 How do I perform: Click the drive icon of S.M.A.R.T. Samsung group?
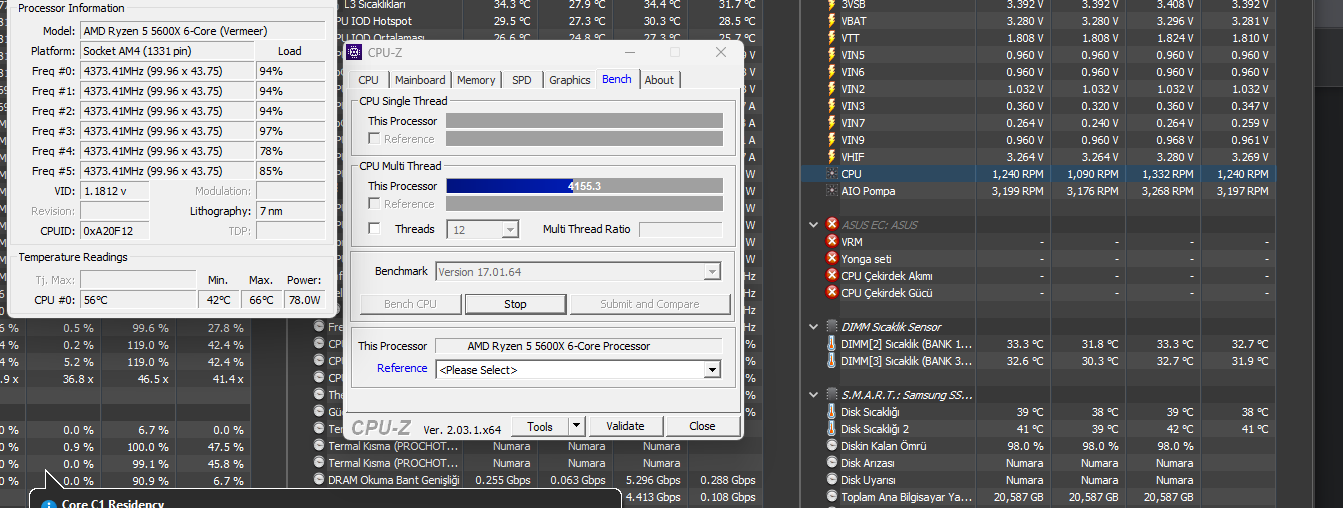pos(831,395)
